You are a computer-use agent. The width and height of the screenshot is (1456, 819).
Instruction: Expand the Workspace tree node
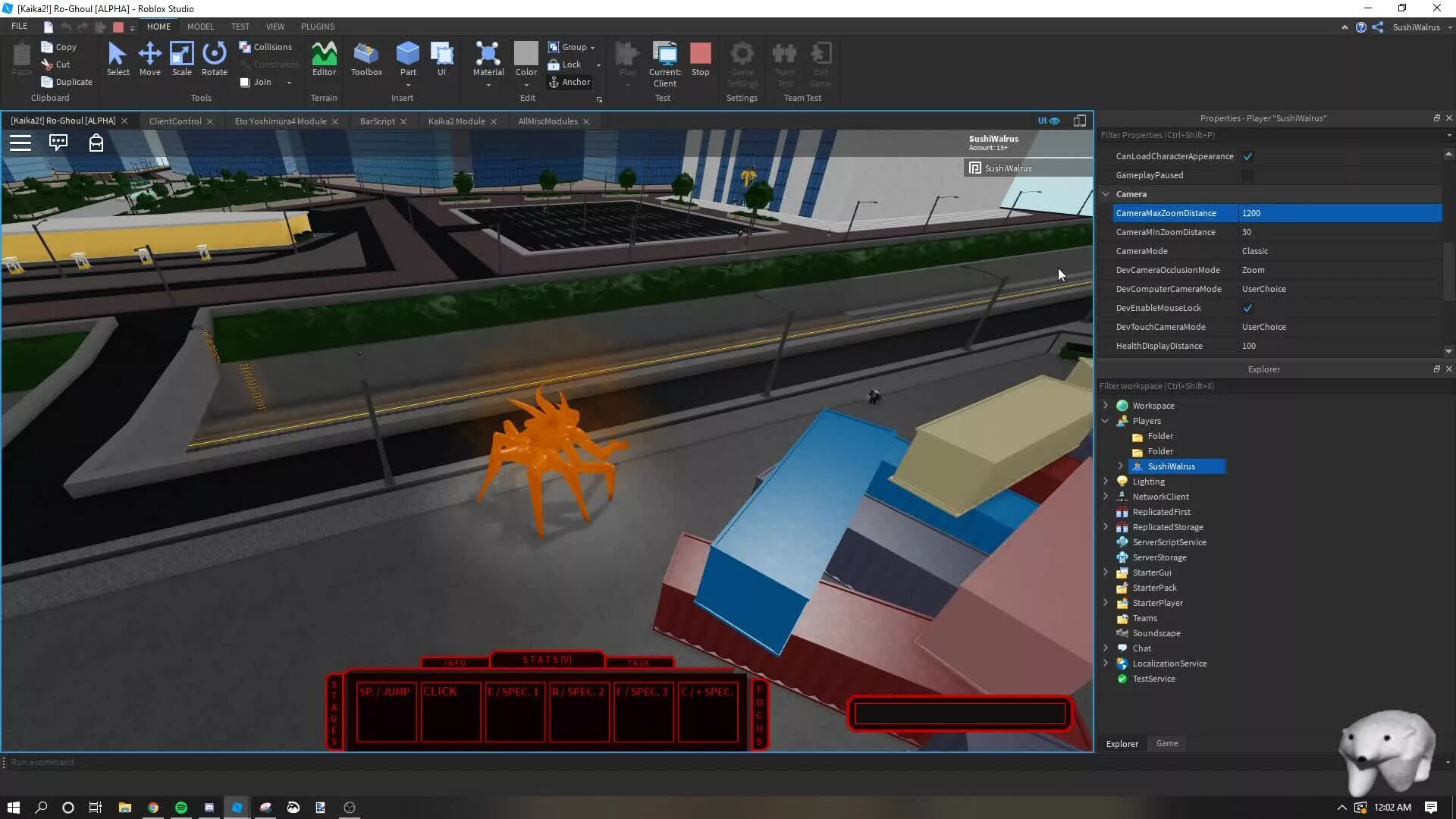[x=1106, y=406]
